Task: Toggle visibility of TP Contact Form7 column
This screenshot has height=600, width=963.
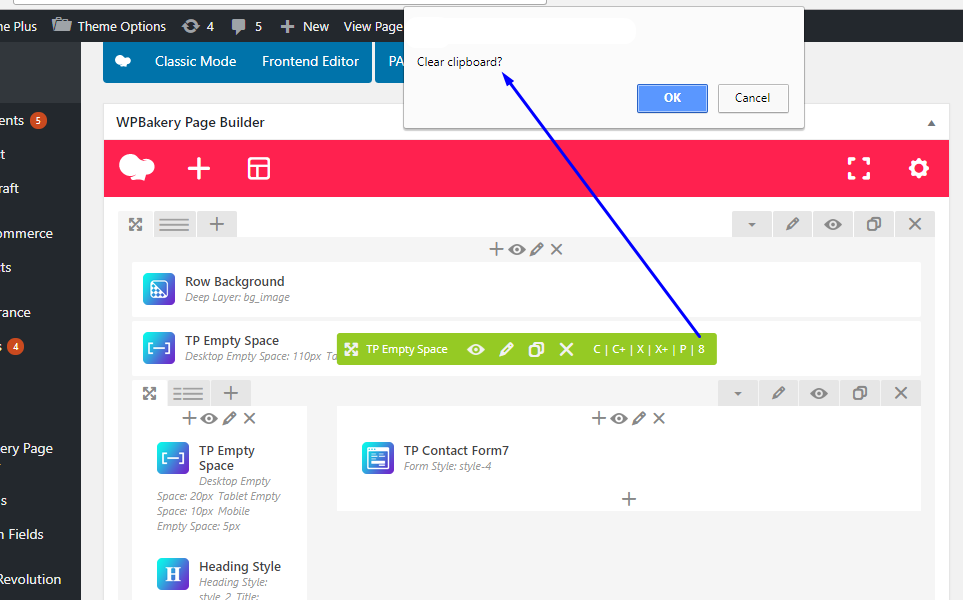Action: (618, 418)
